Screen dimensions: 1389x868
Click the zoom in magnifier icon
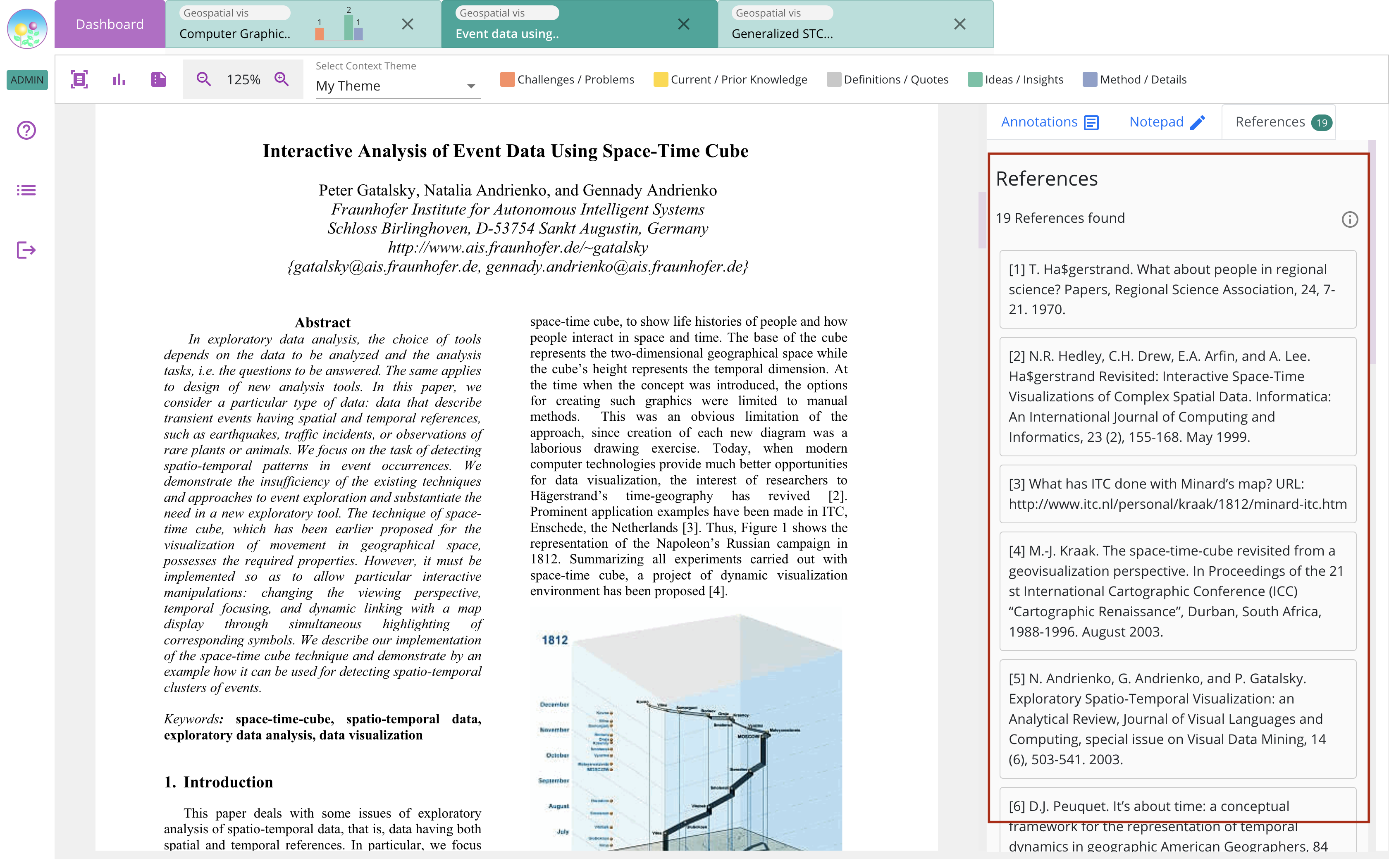click(x=281, y=79)
